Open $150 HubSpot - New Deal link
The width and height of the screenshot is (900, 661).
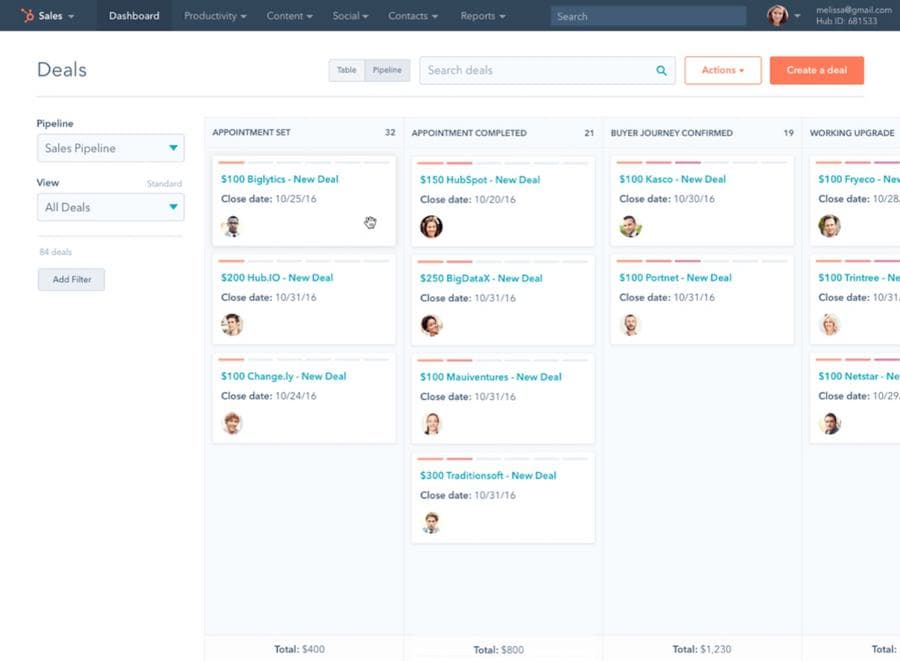(x=480, y=180)
